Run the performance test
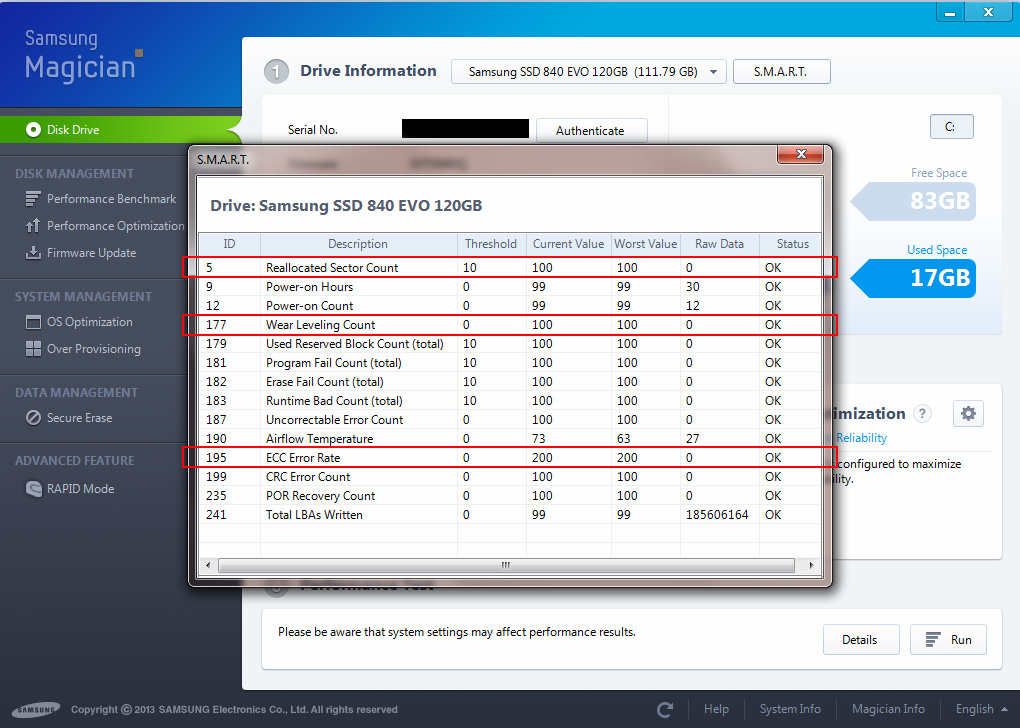 (x=948, y=640)
